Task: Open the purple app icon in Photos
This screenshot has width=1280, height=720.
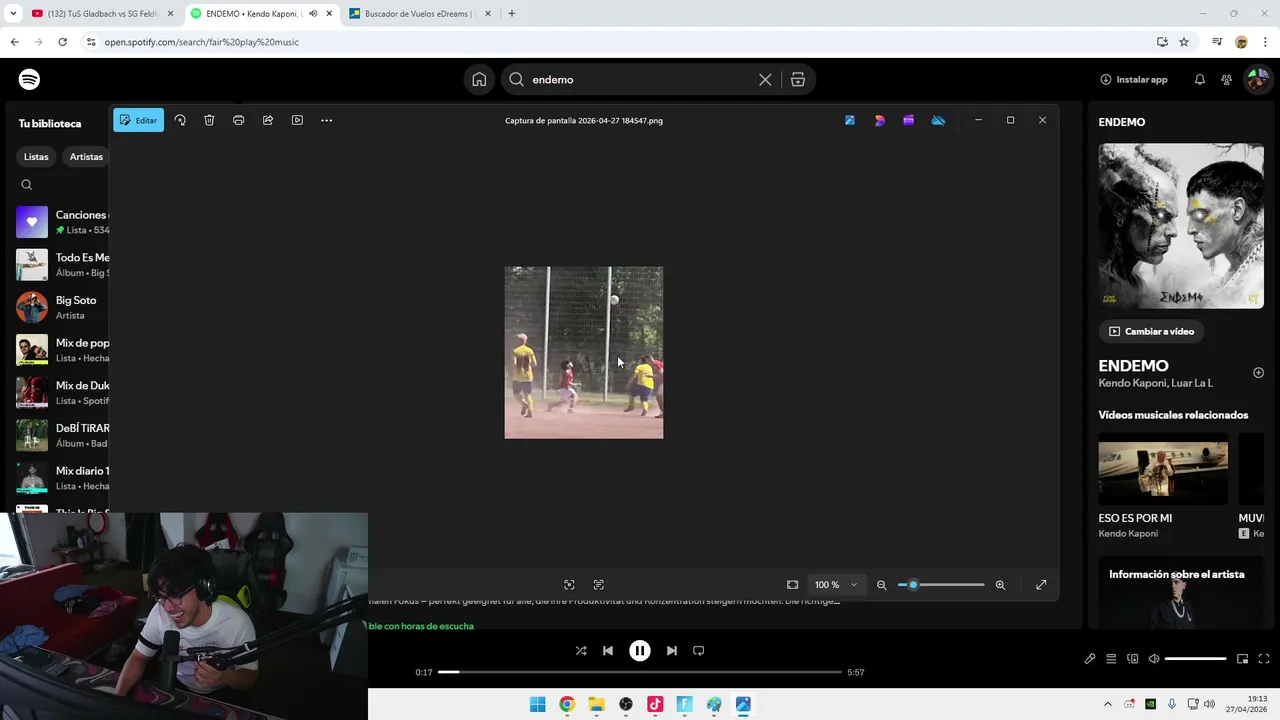Action: tap(908, 120)
